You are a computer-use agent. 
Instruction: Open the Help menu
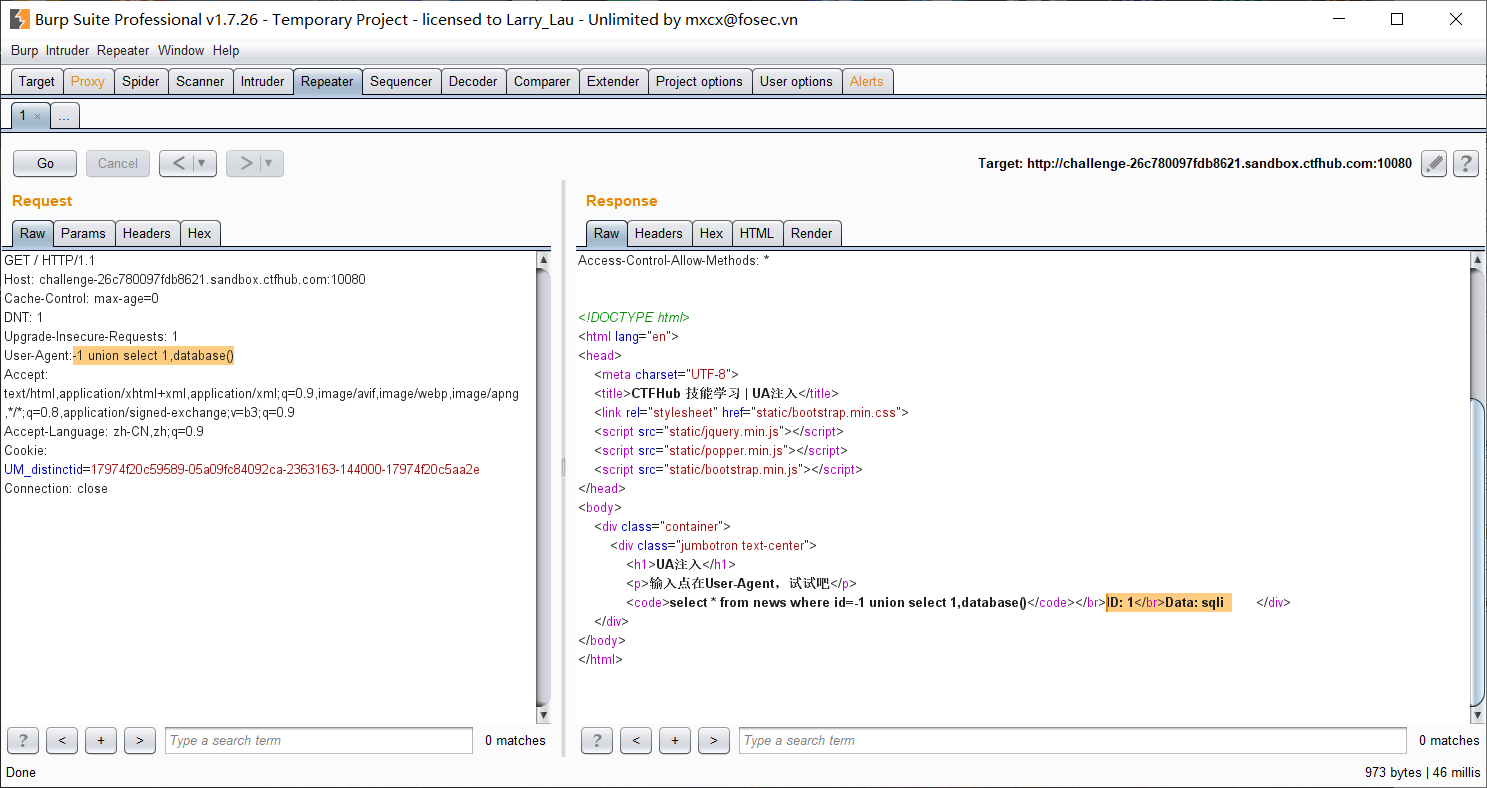(x=226, y=50)
